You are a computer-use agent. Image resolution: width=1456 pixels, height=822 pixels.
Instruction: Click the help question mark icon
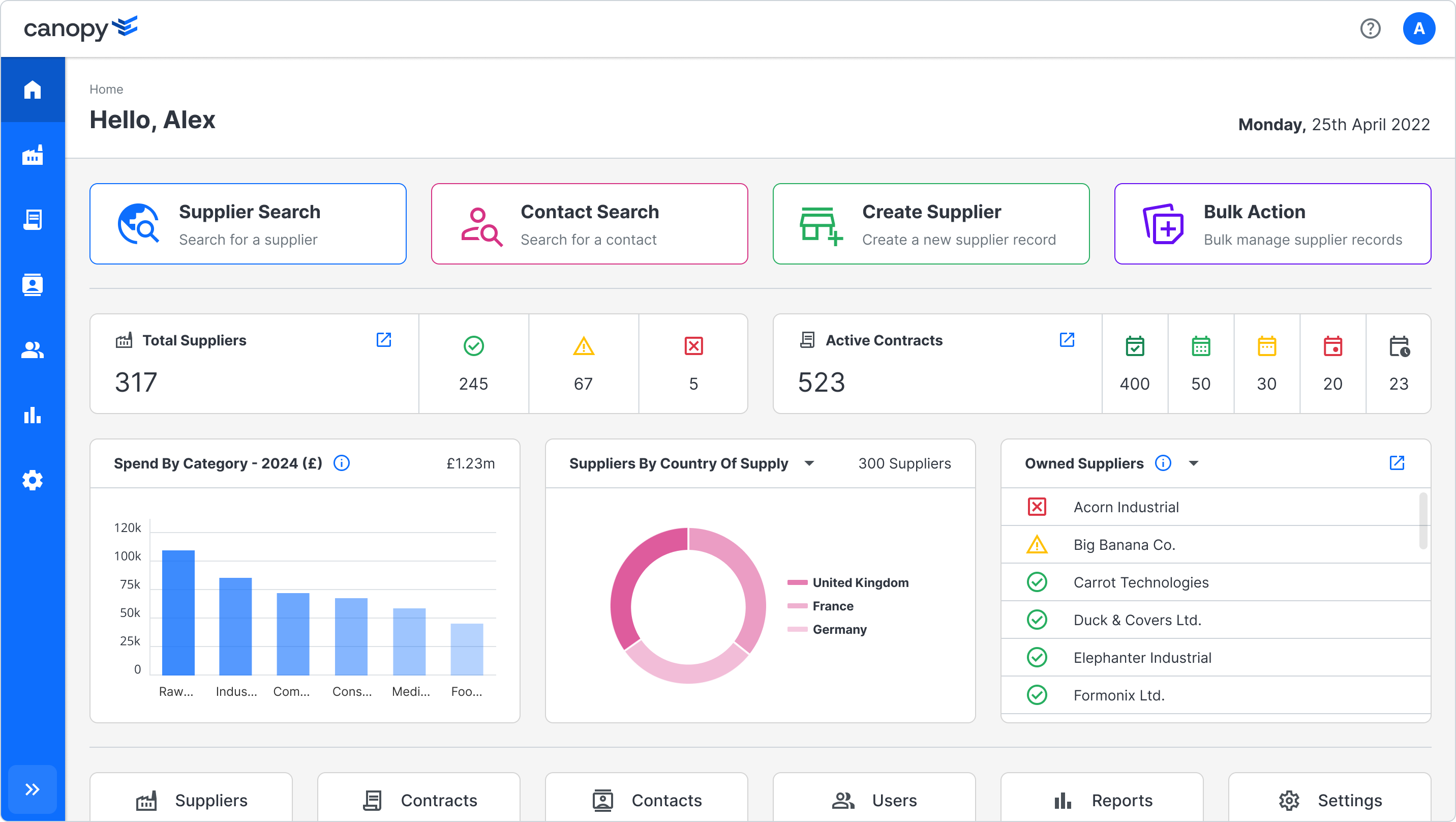point(1370,28)
